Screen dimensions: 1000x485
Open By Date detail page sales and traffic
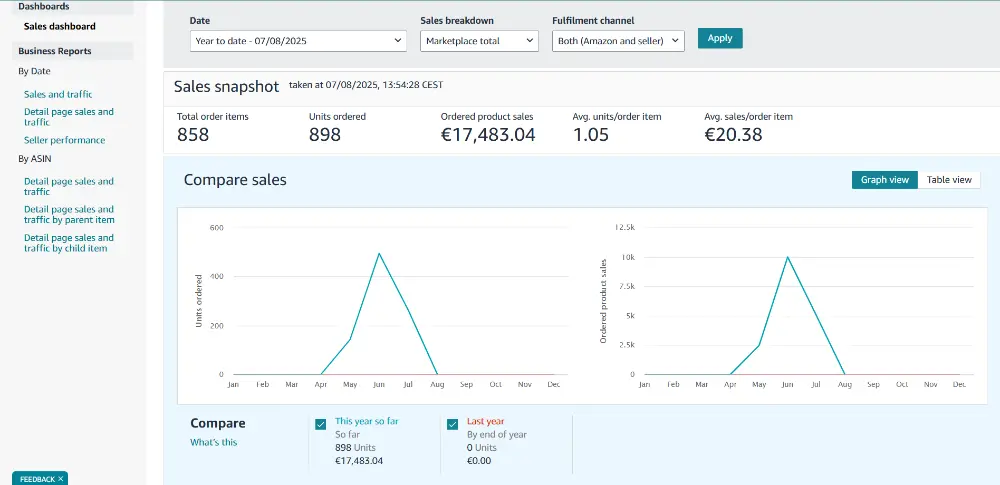click(x=69, y=117)
